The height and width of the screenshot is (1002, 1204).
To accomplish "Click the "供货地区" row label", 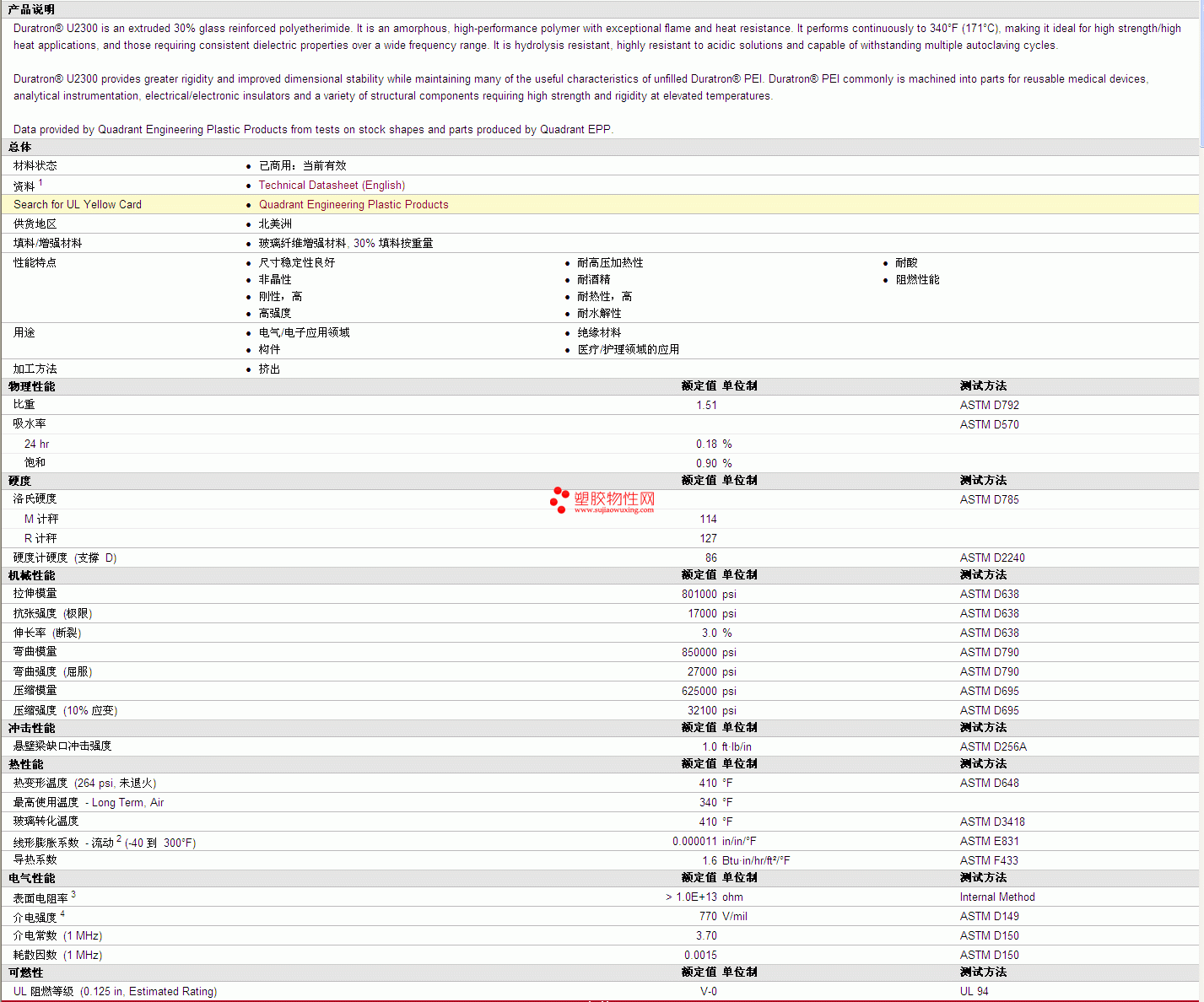I will (x=35, y=224).
